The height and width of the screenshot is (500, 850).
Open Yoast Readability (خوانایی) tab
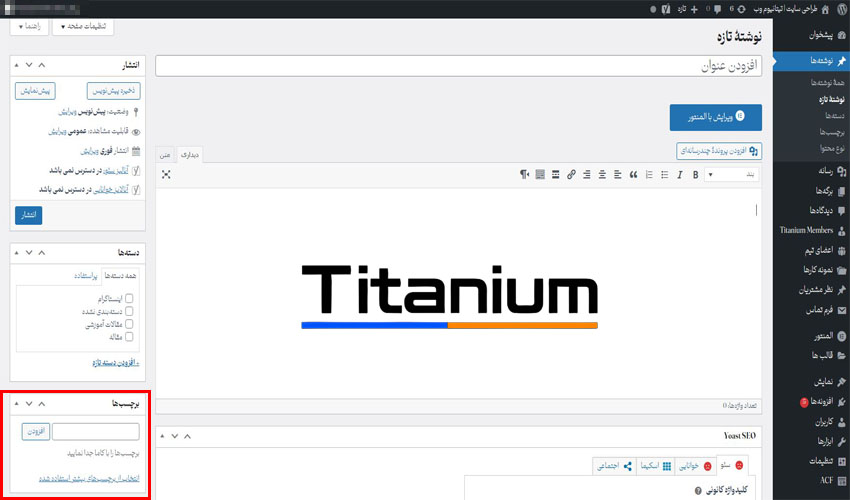click(x=696, y=466)
